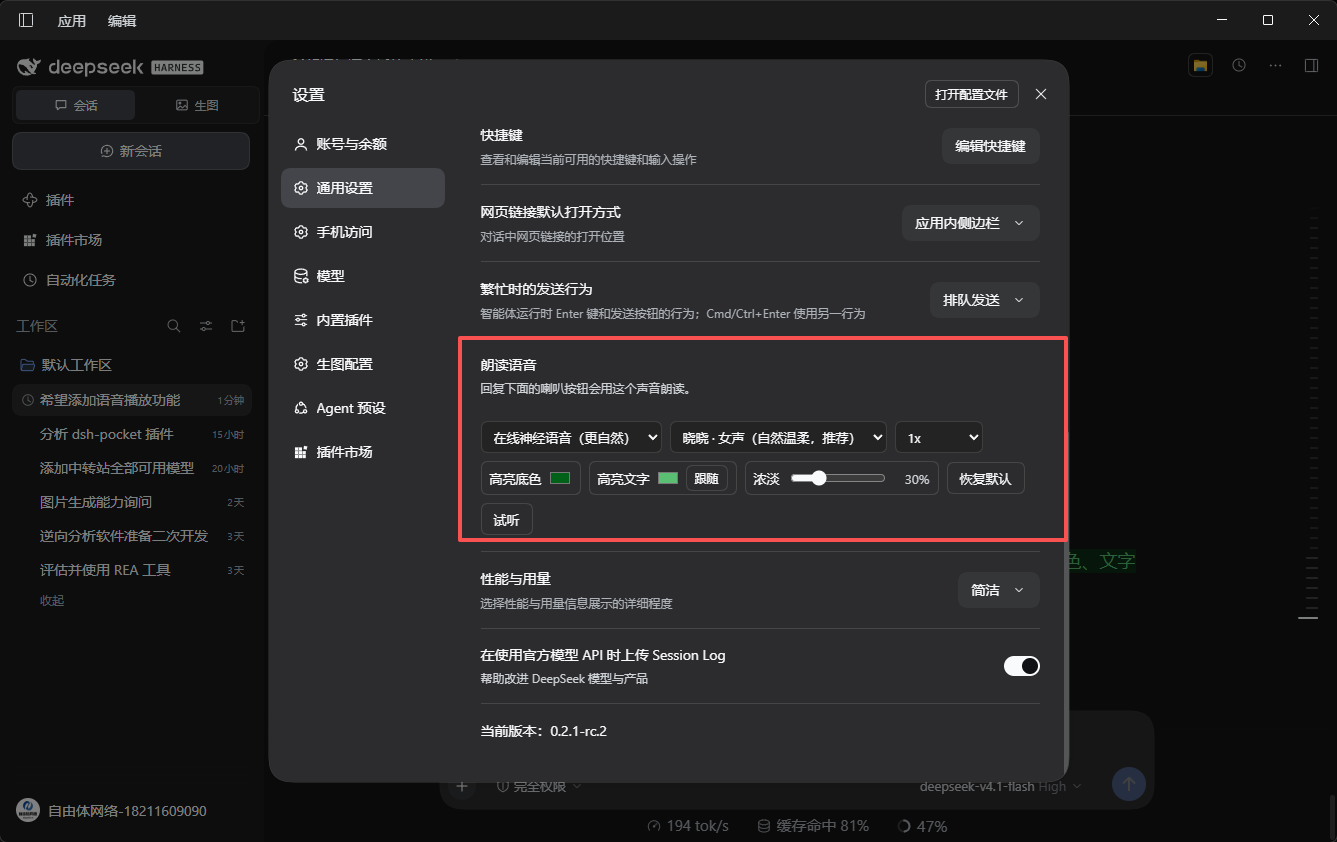Click the 高亮底色 dark green swatch
1337x842 pixels.
tap(560, 479)
